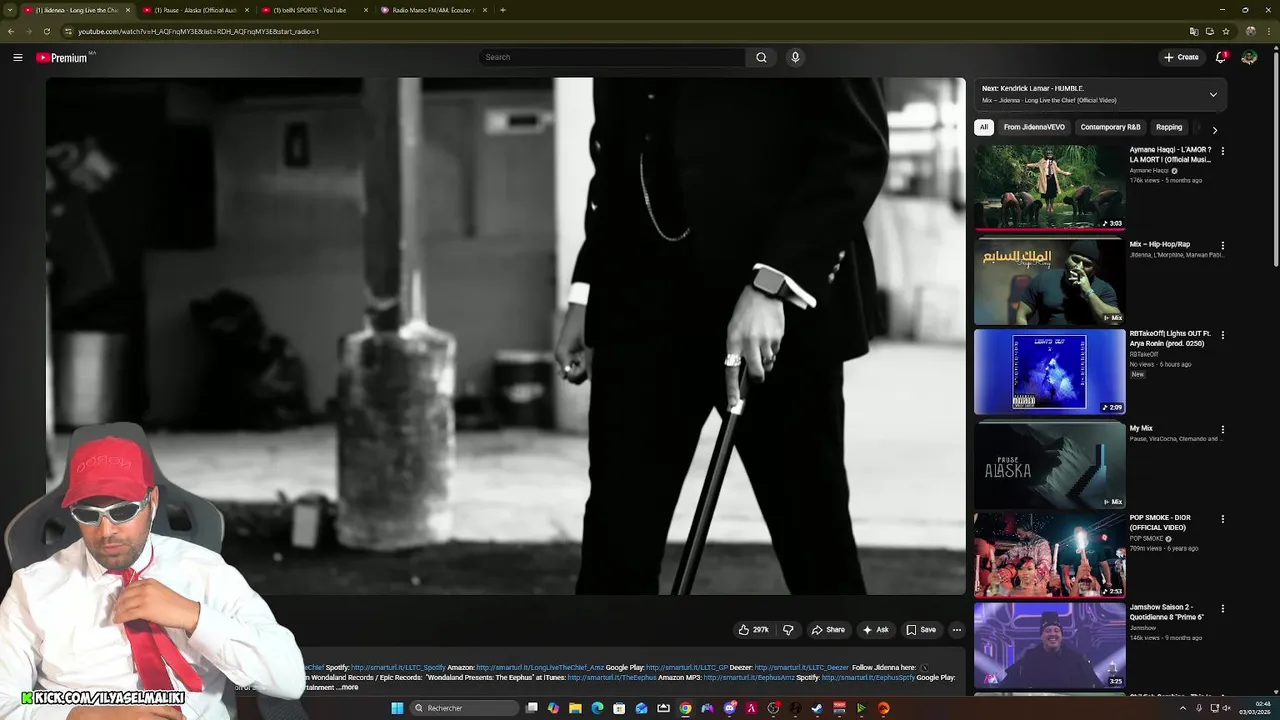
Task: Open the smarturl.it/TheEephus link
Action: [x=612, y=677]
